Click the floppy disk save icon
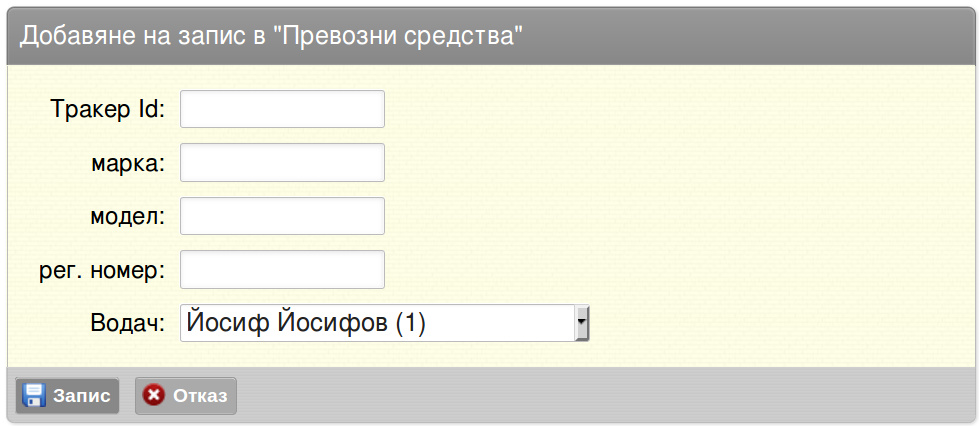This screenshot has height=426, width=979. 34,395
